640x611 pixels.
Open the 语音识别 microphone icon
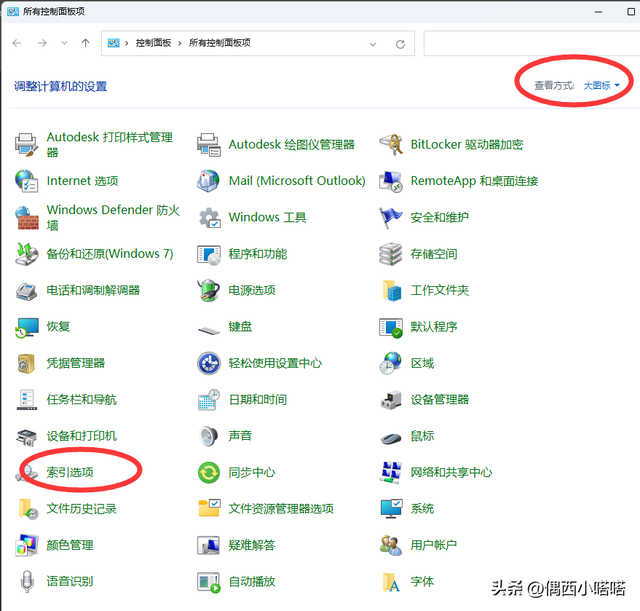click(x=27, y=582)
